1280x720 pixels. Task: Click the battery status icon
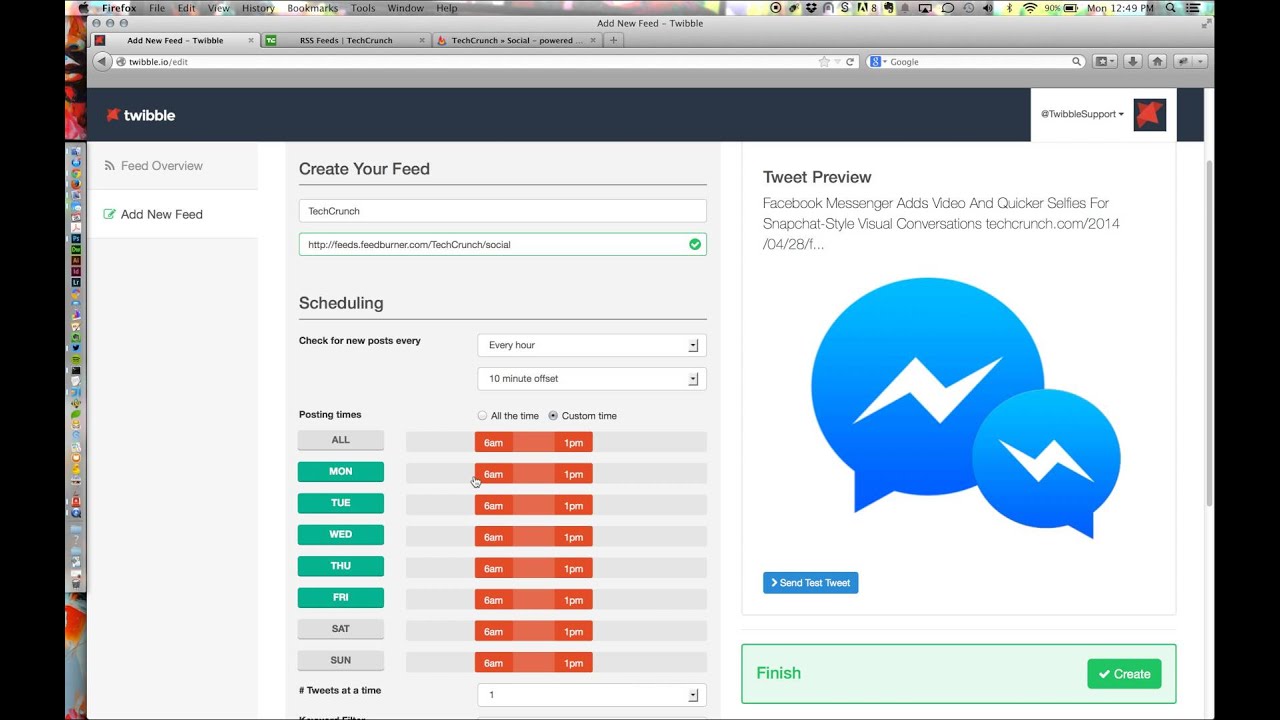click(1070, 8)
